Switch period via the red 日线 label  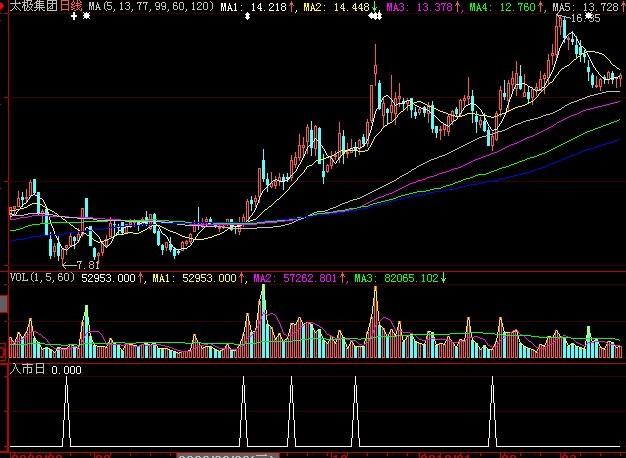click(x=71, y=7)
